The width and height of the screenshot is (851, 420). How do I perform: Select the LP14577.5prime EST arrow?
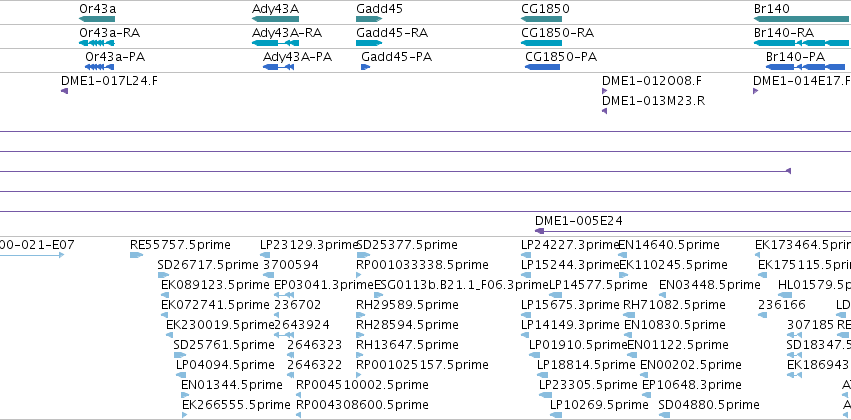(x=555, y=295)
